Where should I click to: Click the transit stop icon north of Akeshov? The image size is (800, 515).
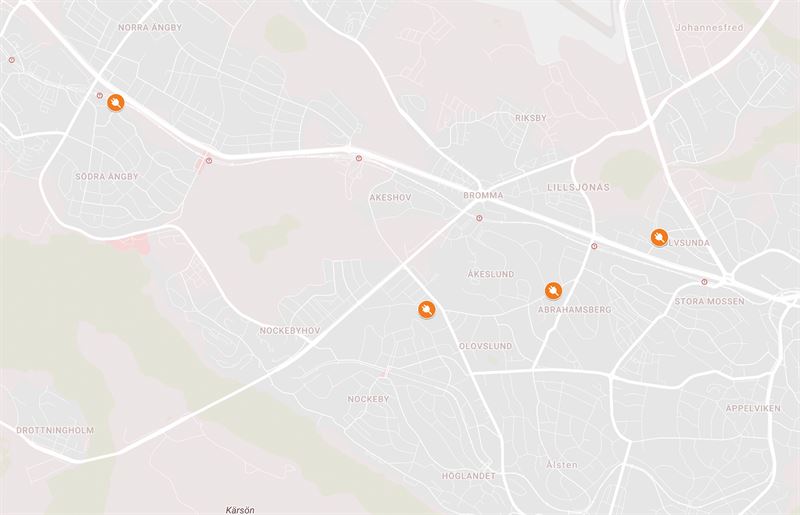point(359,158)
